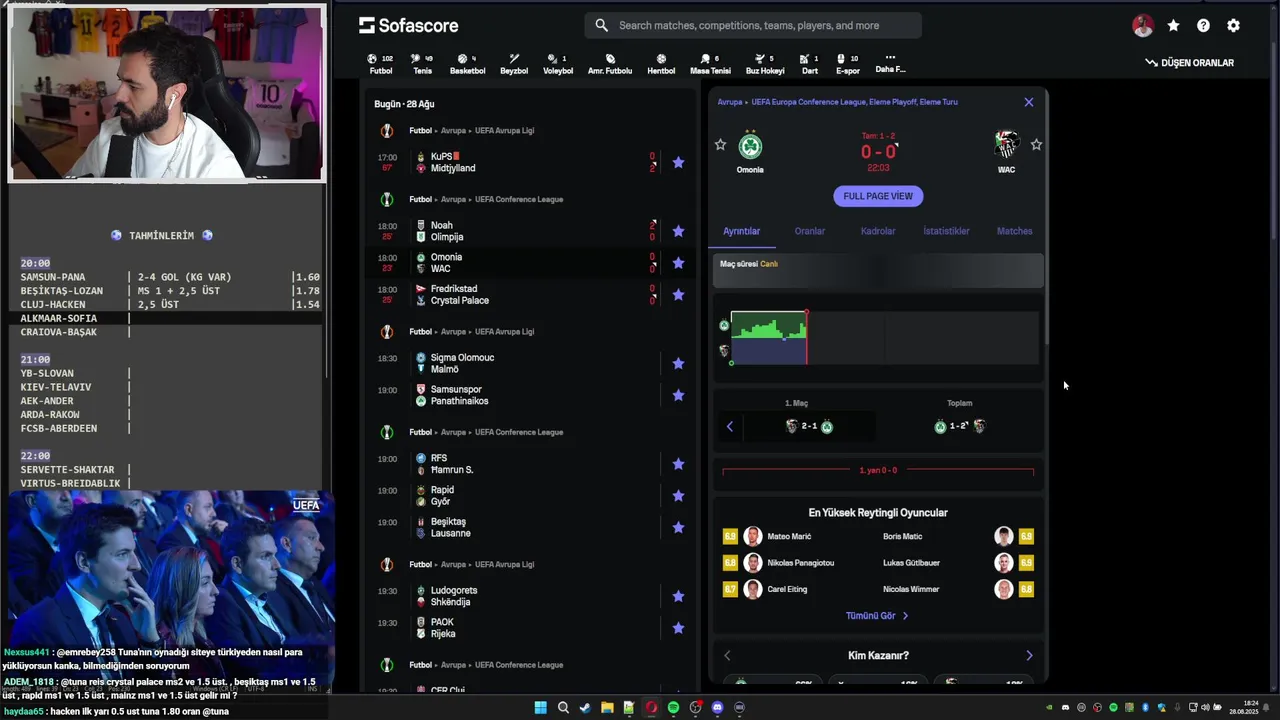
Task: Click the Sofascore logo
Action: [409, 26]
